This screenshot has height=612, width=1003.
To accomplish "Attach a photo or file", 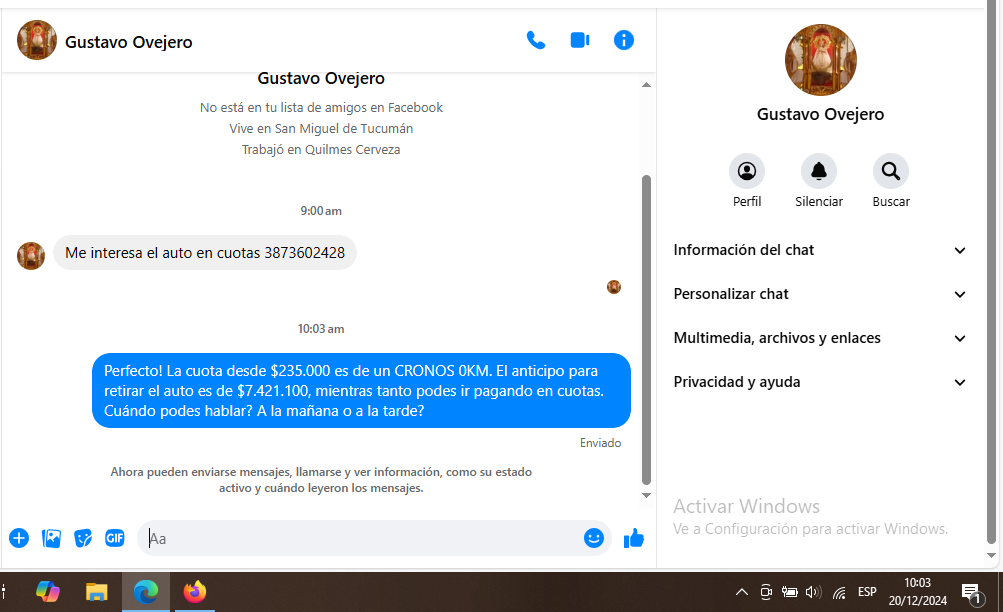I will click(x=51, y=538).
